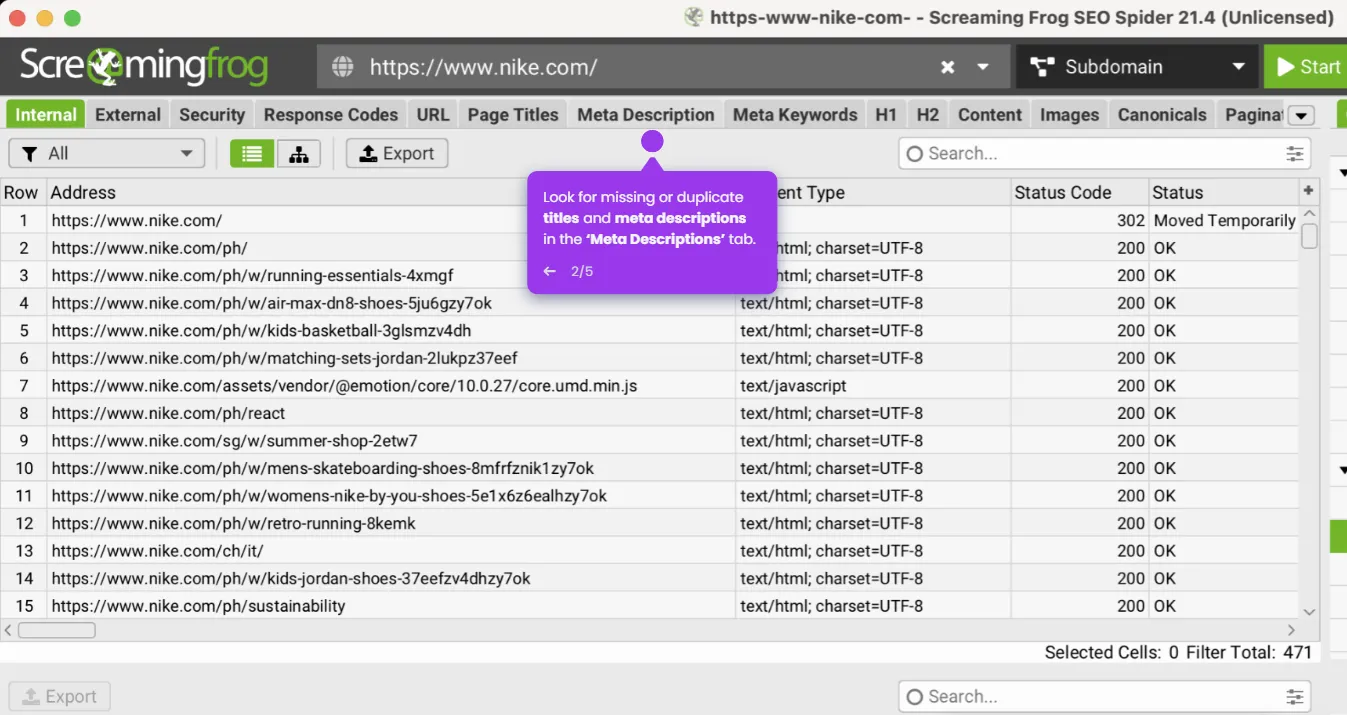This screenshot has height=715, width=1347.
Task: Sort by Status Code column header
Action: pyautogui.click(x=1078, y=192)
